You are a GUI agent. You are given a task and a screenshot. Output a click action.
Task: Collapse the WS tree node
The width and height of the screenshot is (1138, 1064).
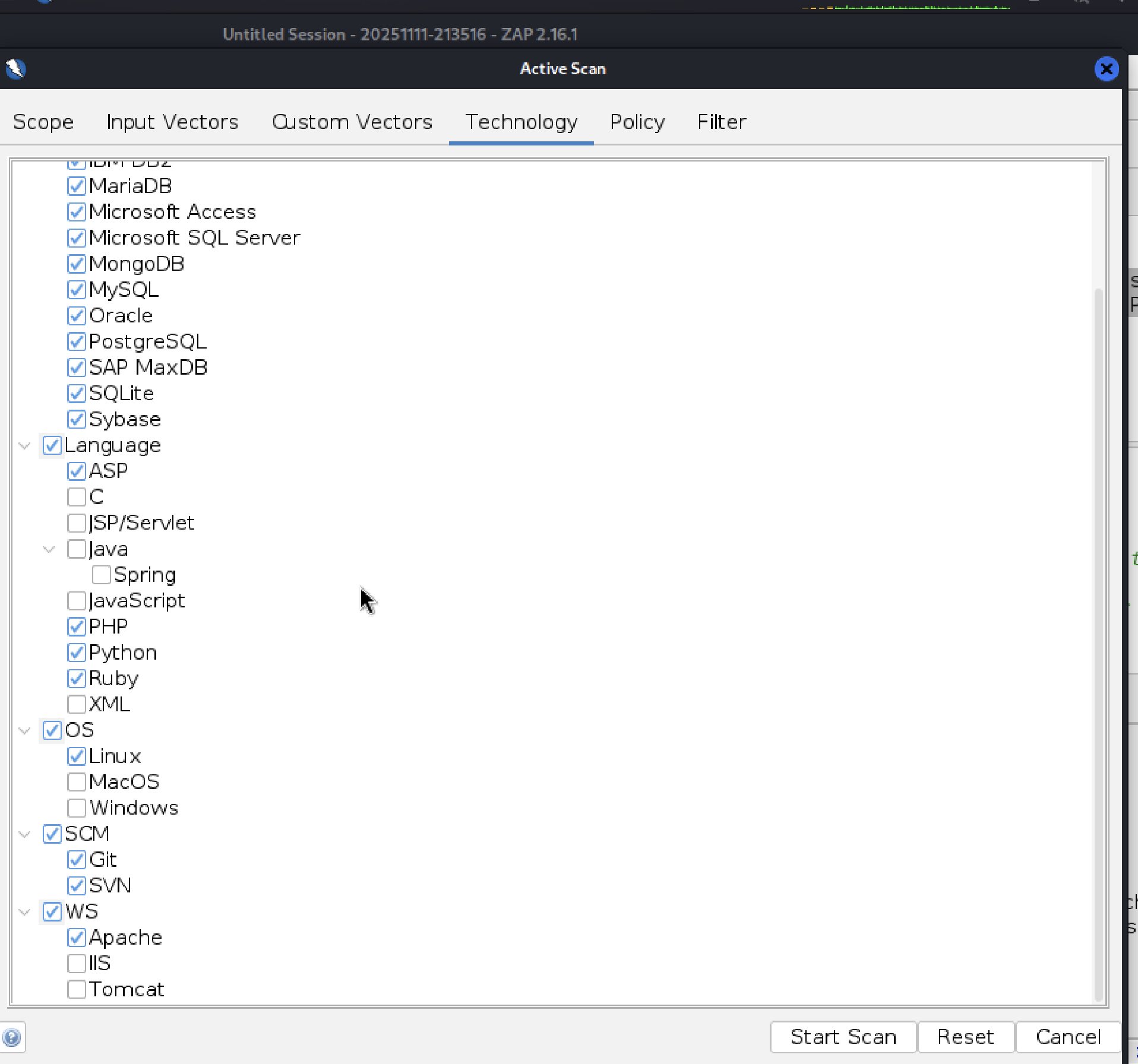[x=24, y=912]
